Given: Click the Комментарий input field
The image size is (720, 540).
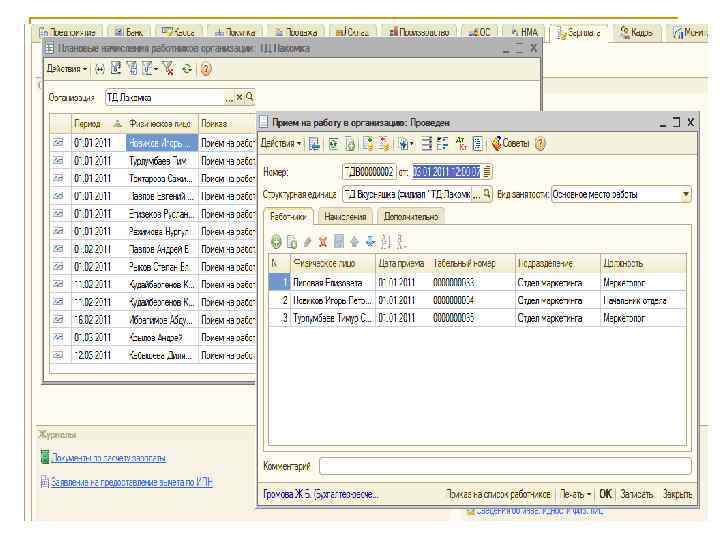Looking at the screenshot, I should (505, 466).
